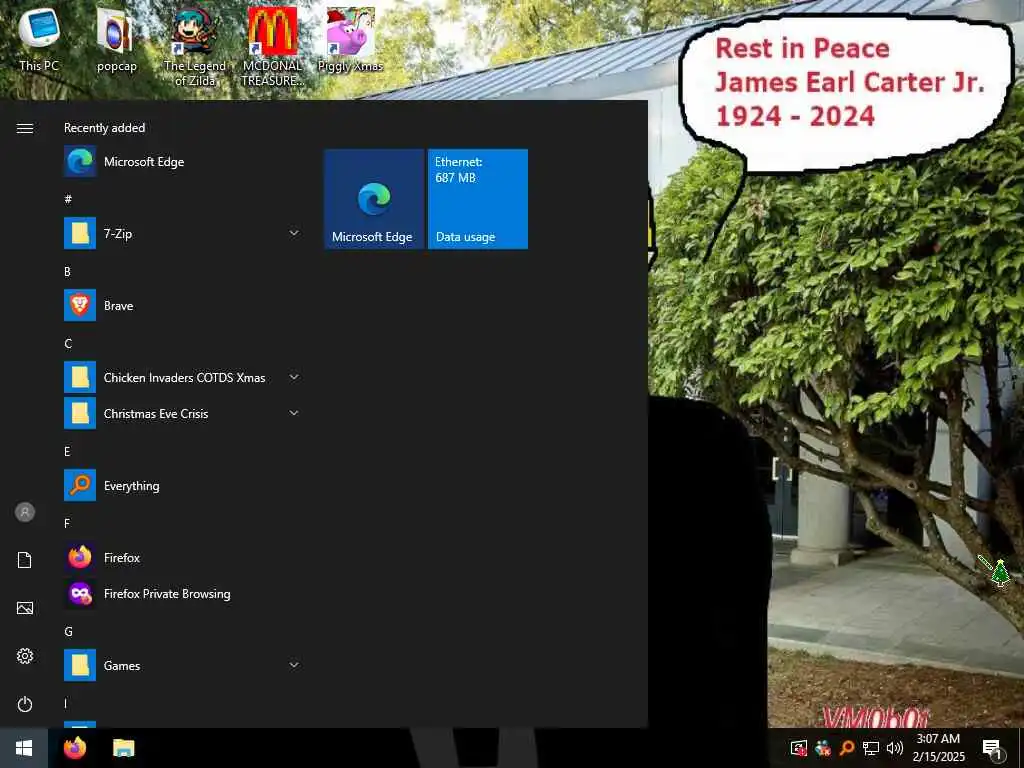Click the Everything magnifier tray icon
This screenshot has height=768, width=1024.
pos(847,748)
